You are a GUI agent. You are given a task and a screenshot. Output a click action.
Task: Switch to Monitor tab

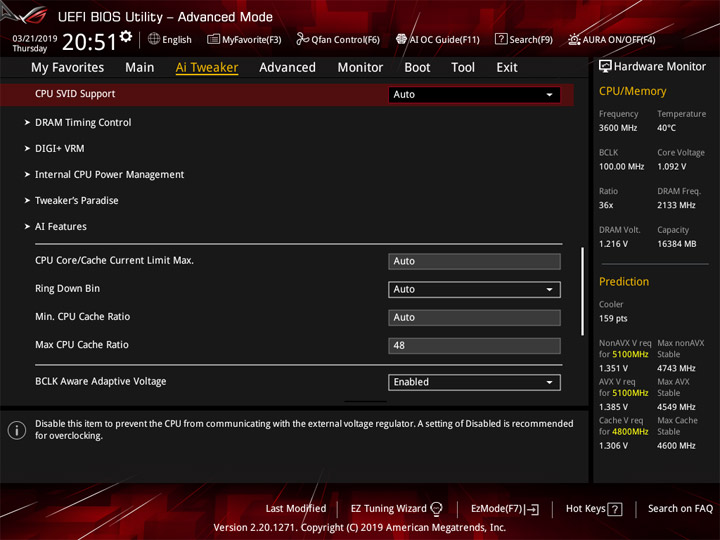(x=360, y=68)
